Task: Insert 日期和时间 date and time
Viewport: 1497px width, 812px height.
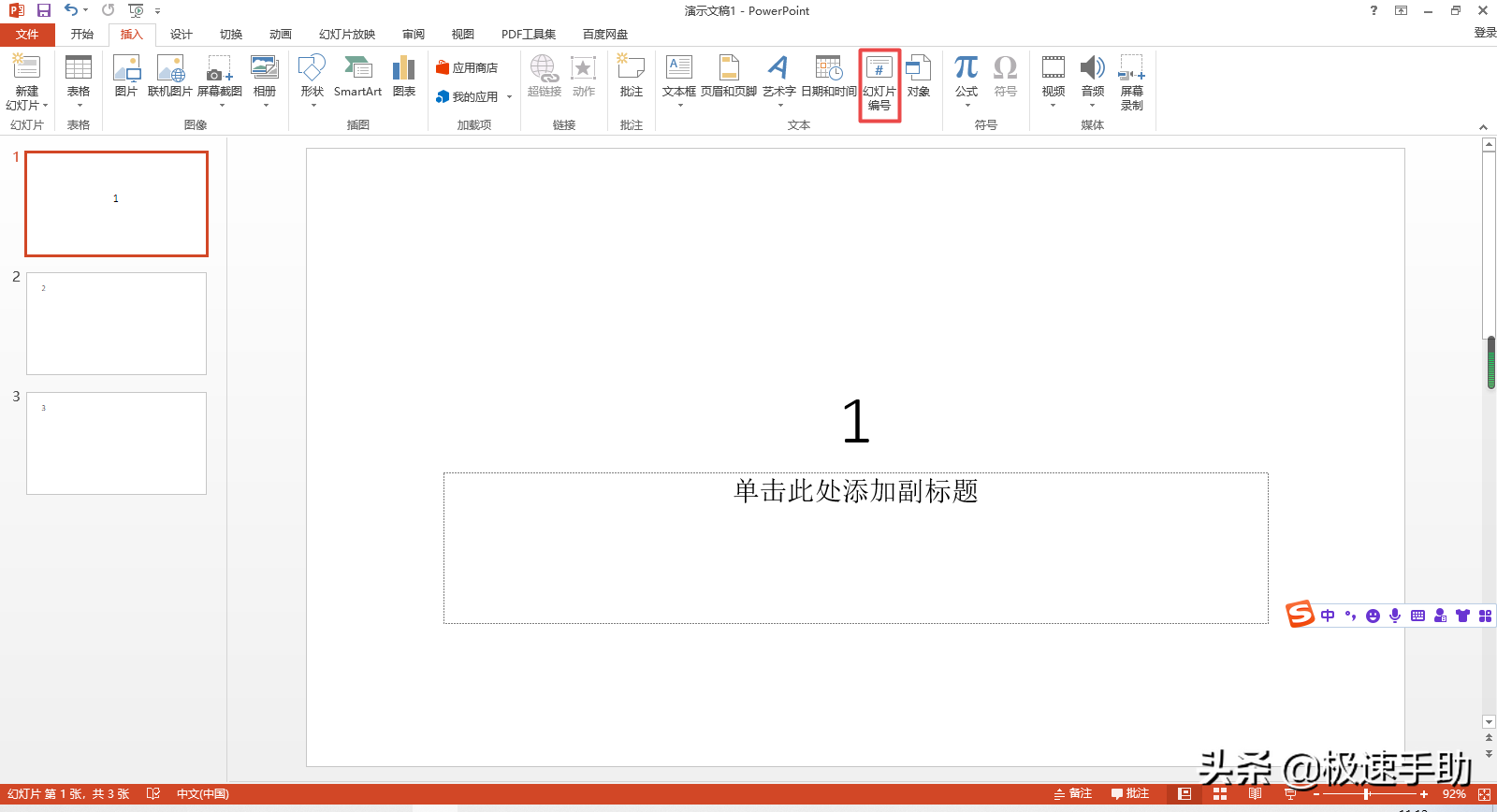Action: (x=829, y=76)
